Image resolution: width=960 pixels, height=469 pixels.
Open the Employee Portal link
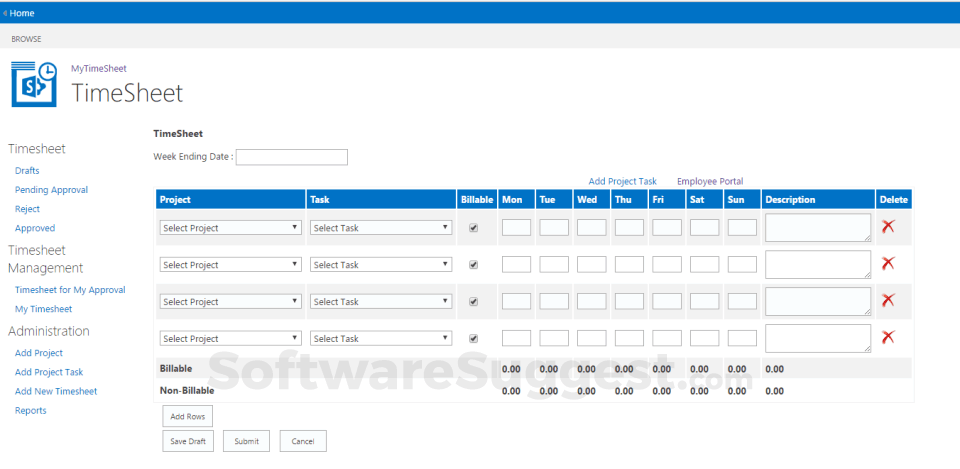[x=710, y=181]
